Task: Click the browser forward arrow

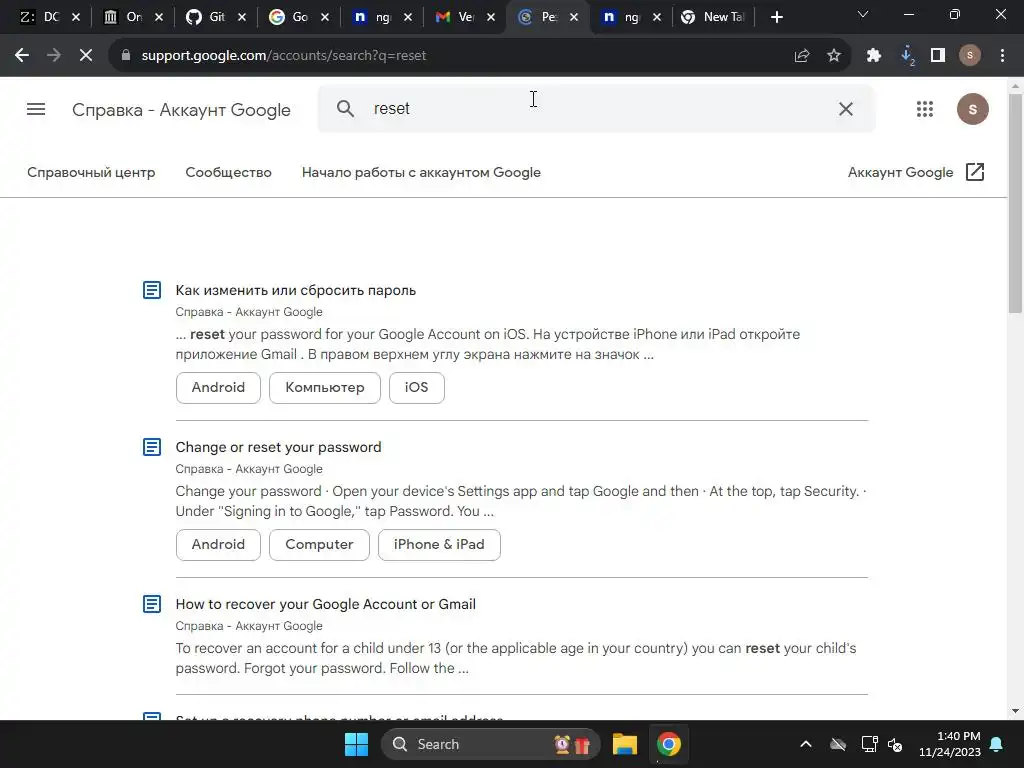Action: tap(54, 56)
